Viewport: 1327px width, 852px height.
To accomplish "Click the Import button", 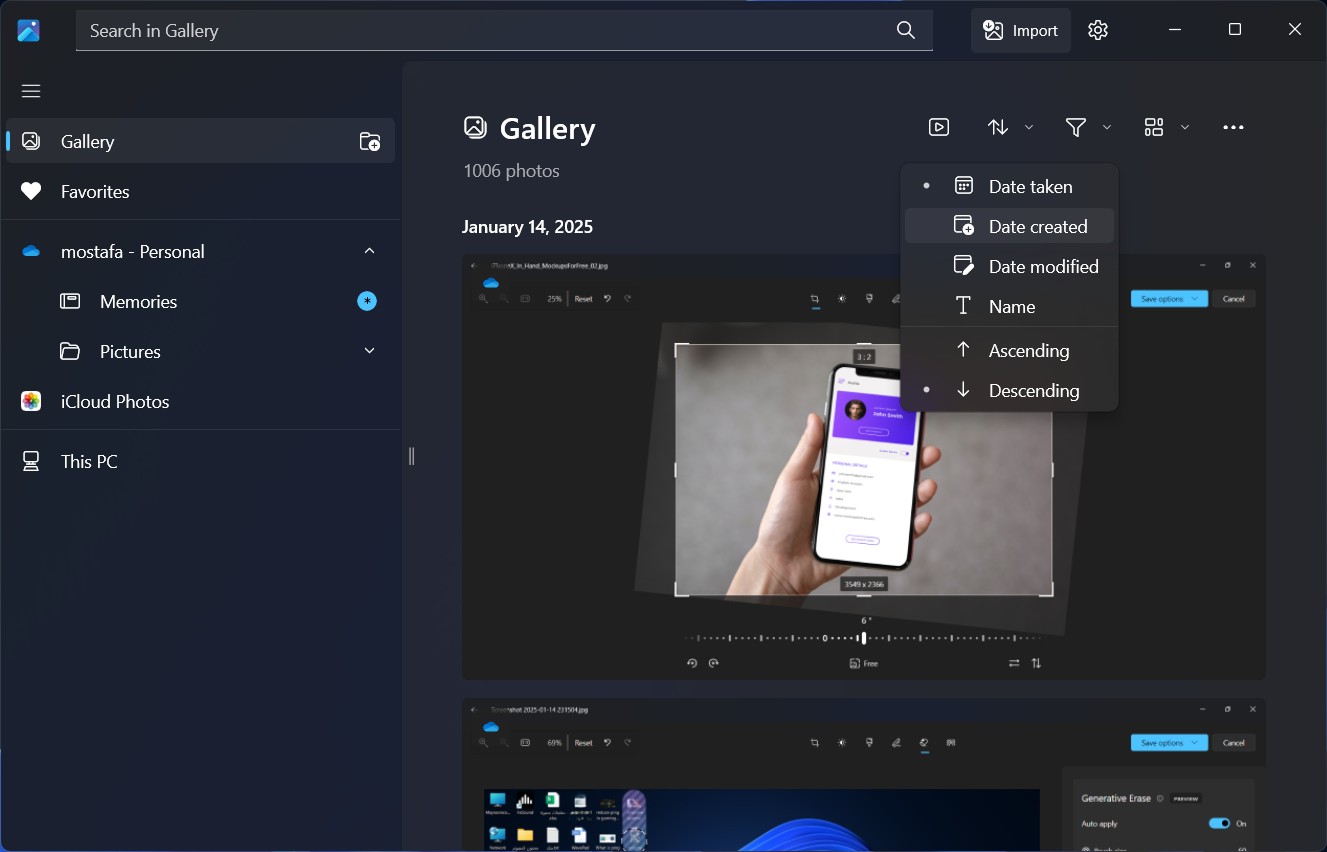I will (1020, 30).
